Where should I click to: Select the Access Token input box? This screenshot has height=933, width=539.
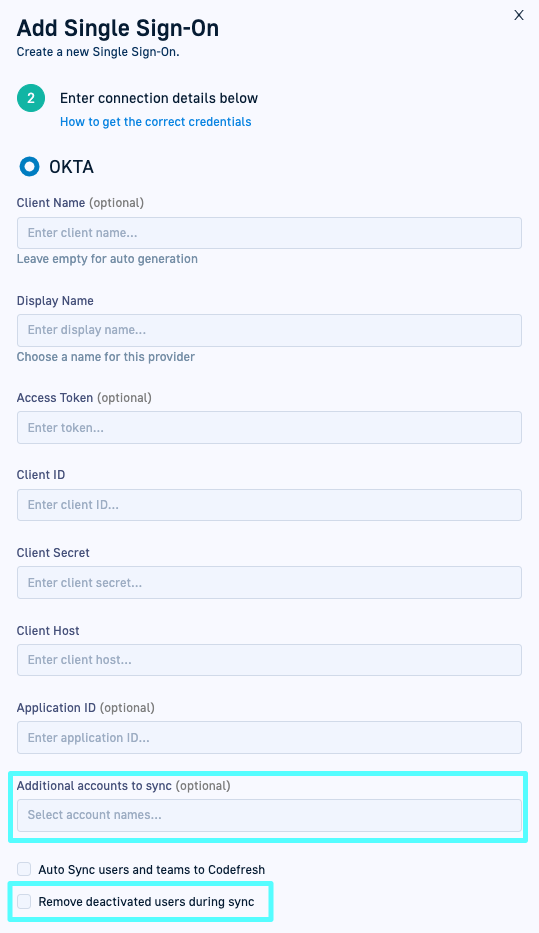point(270,427)
